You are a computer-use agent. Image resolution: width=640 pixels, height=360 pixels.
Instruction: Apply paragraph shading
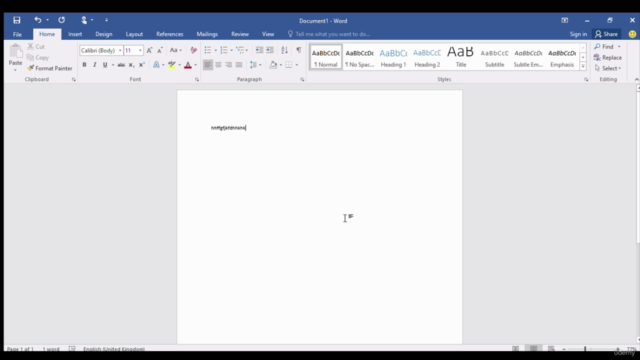click(x=273, y=65)
